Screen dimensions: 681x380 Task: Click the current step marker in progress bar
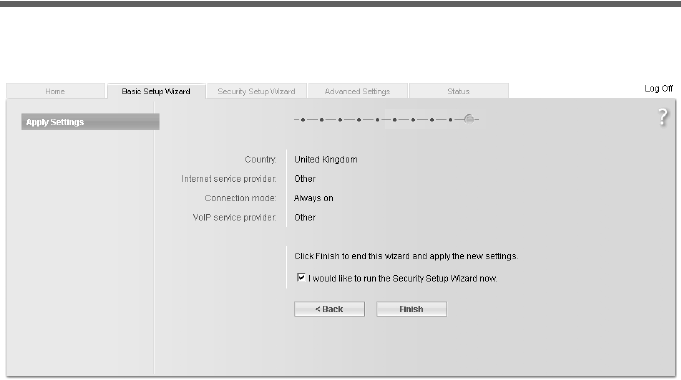tap(469, 119)
